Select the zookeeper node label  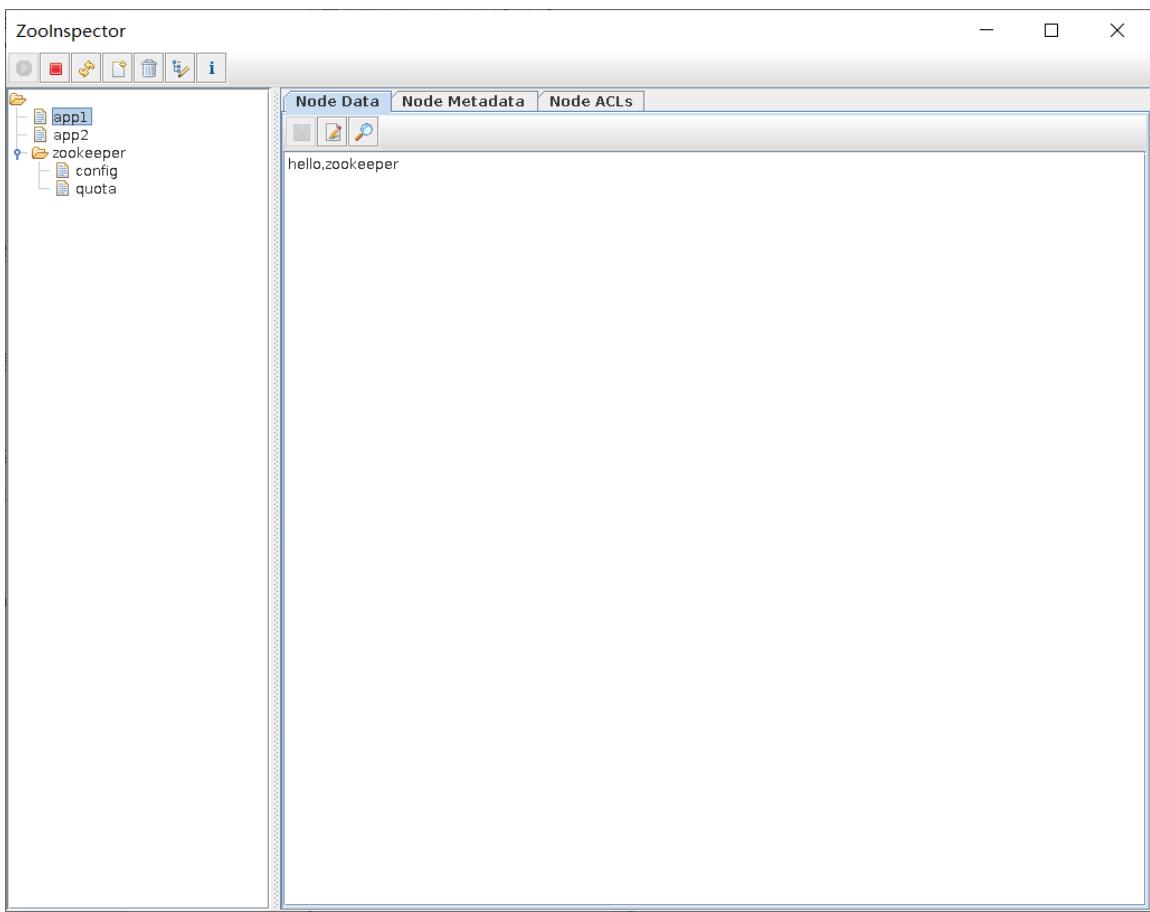coord(89,153)
